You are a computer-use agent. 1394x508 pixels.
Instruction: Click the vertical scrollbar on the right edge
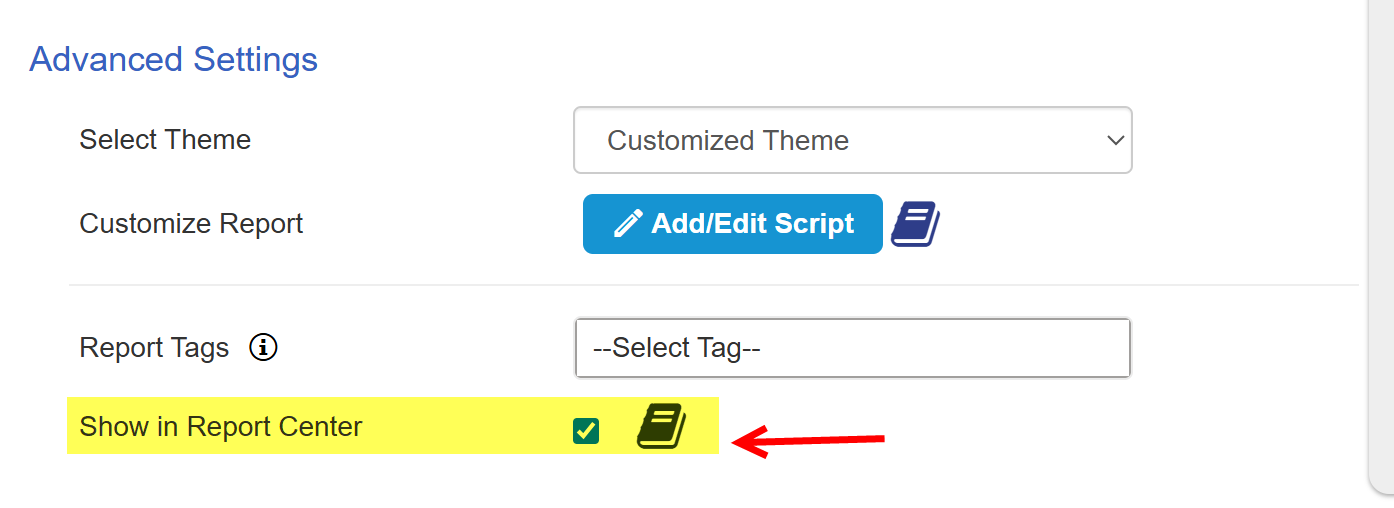pos(1381,240)
